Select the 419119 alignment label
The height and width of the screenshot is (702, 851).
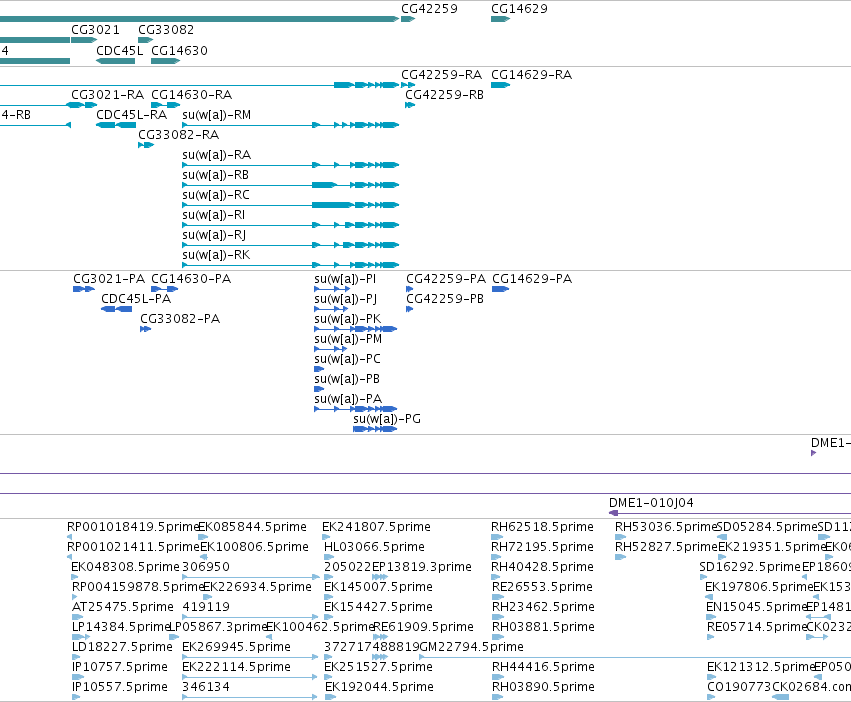[x=206, y=607]
